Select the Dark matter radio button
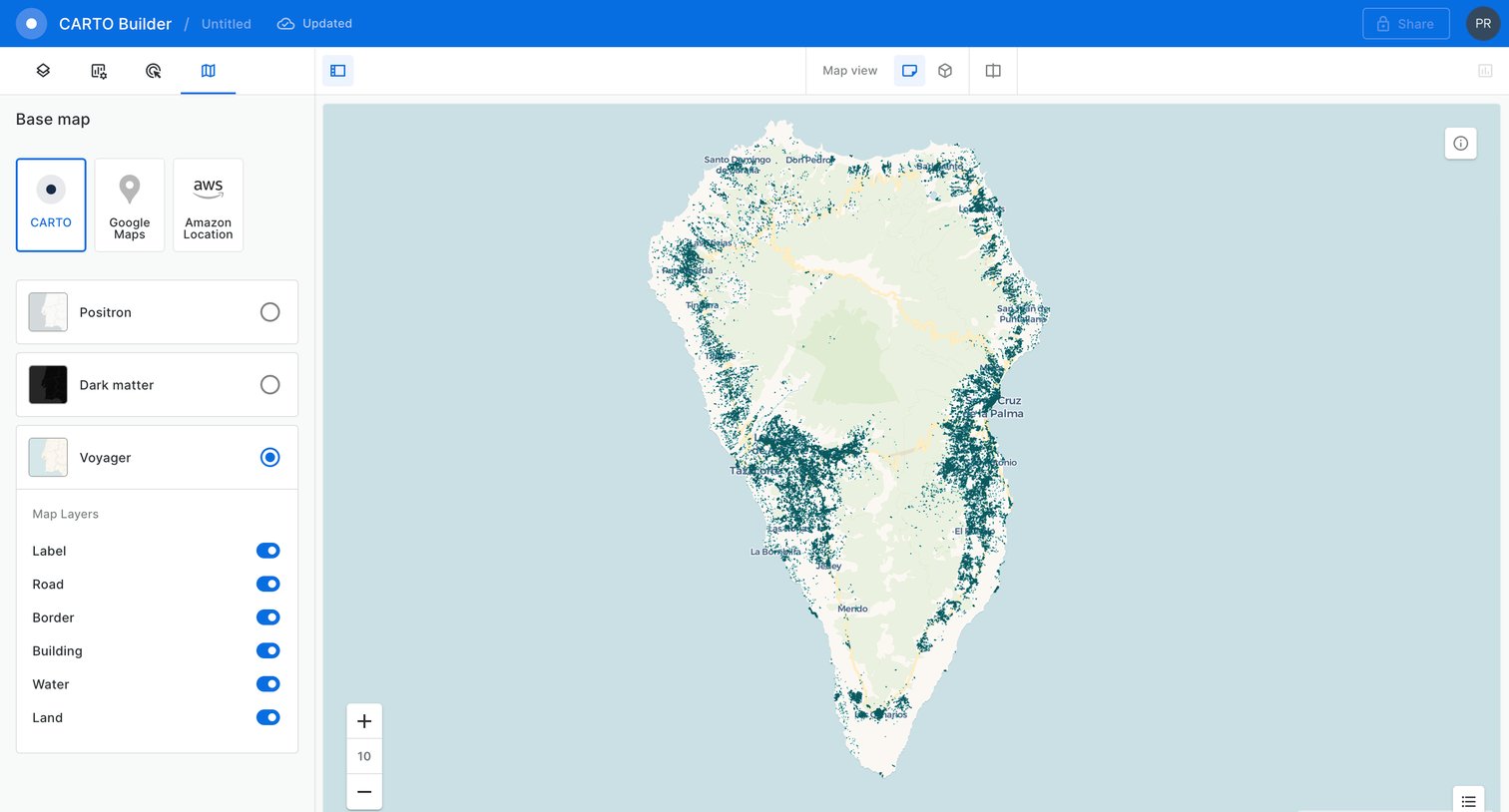 click(269, 385)
